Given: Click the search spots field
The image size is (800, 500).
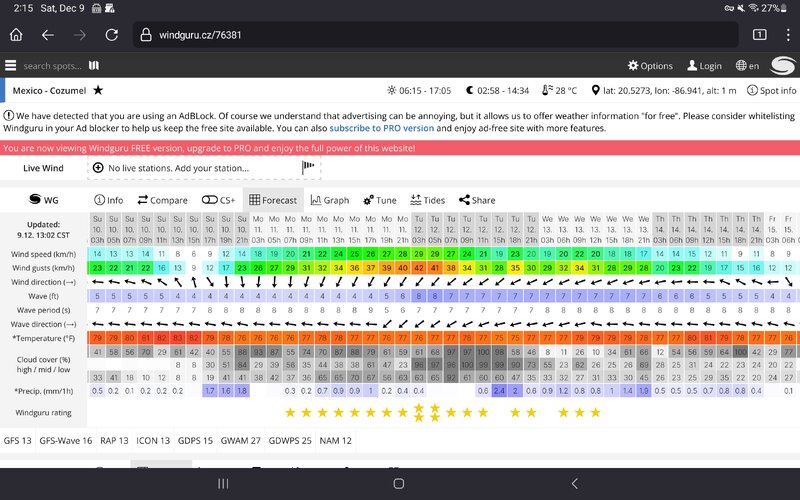Looking at the screenshot, I should click(x=52, y=66).
